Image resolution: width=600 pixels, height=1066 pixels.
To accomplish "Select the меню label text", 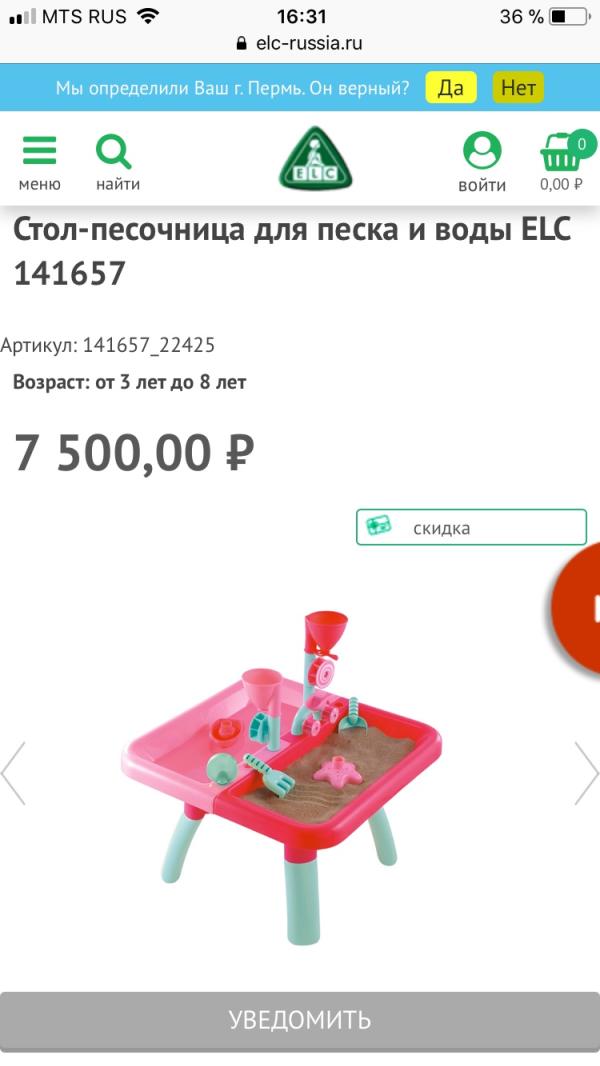I will point(39,184).
